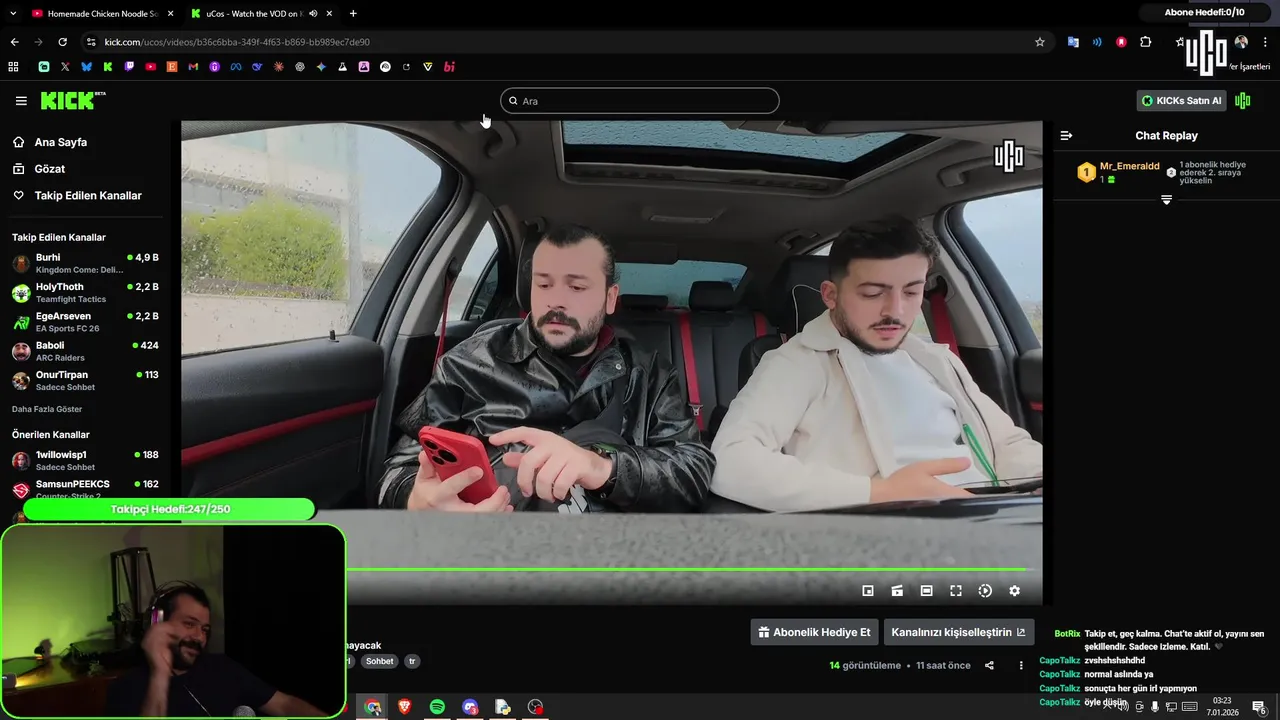View site information for kick.com
Image resolution: width=1280 pixels, height=720 pixels.
tap(91, 42)
